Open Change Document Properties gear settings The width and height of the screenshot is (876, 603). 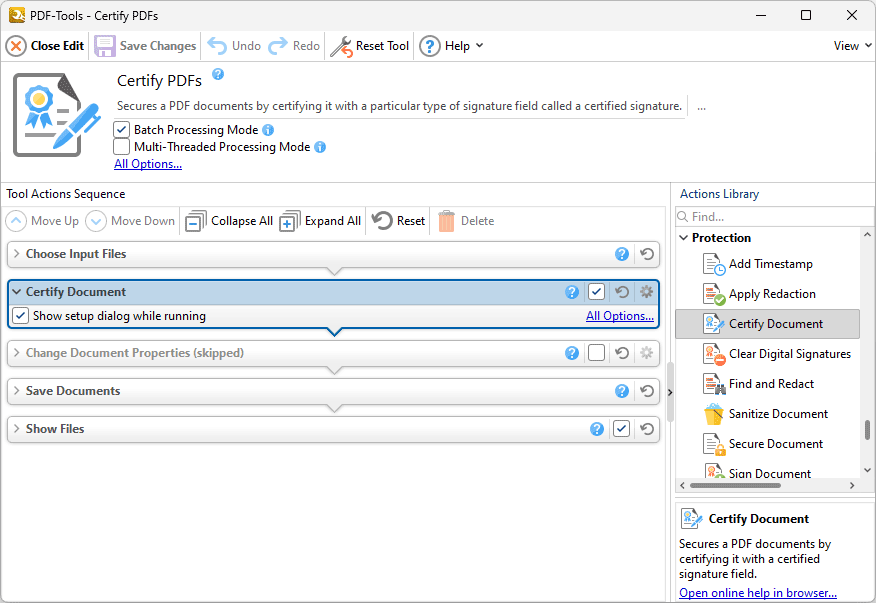pos(646,353)
